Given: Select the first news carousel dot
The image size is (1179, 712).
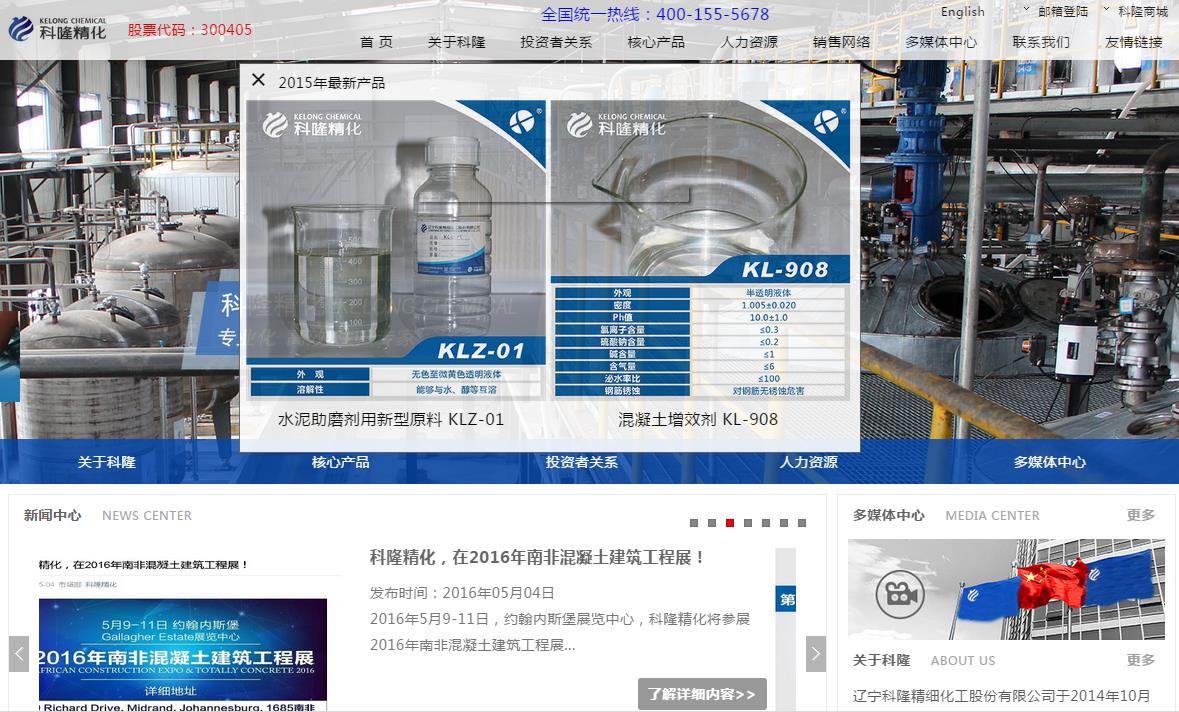Looking at the screenshot, I should (x=694, y=523).
